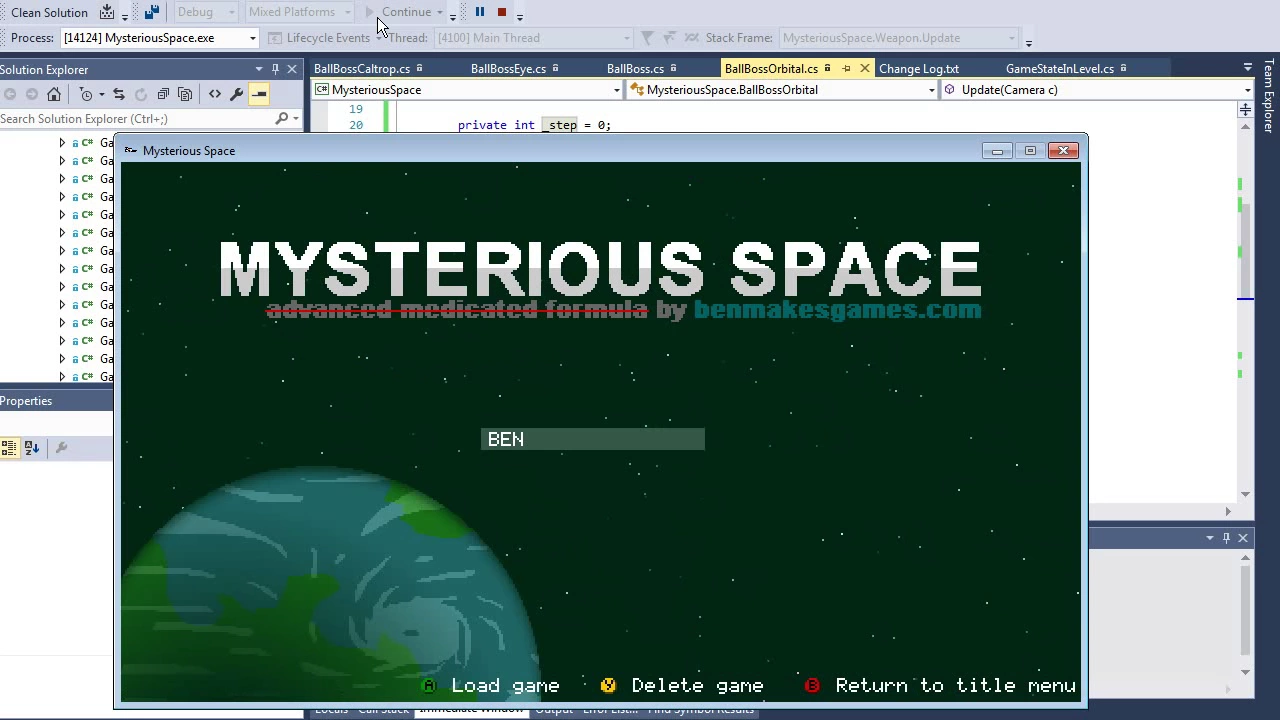Viewport: 1280px width, 720px height.
Task: Open the Update(Camera c) member dropdown
Action: click(x=1097, y=90)
